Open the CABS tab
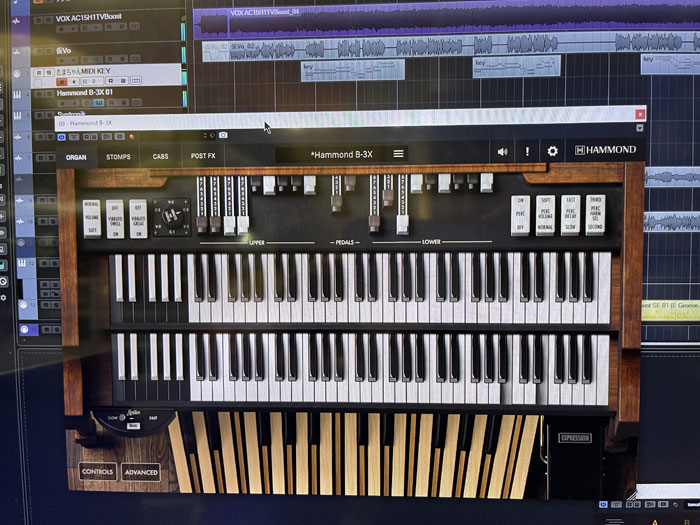 coord(160,156)
